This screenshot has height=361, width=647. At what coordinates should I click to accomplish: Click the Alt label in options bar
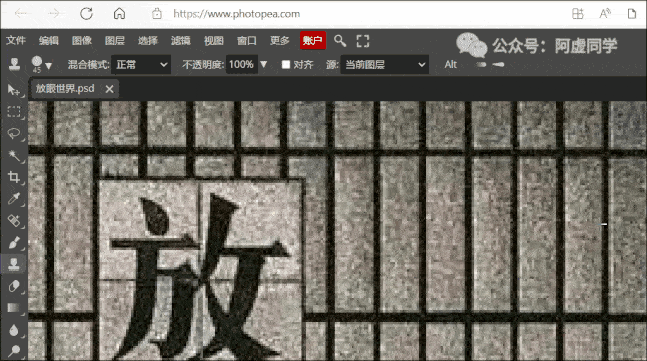[x=451, y=64]
